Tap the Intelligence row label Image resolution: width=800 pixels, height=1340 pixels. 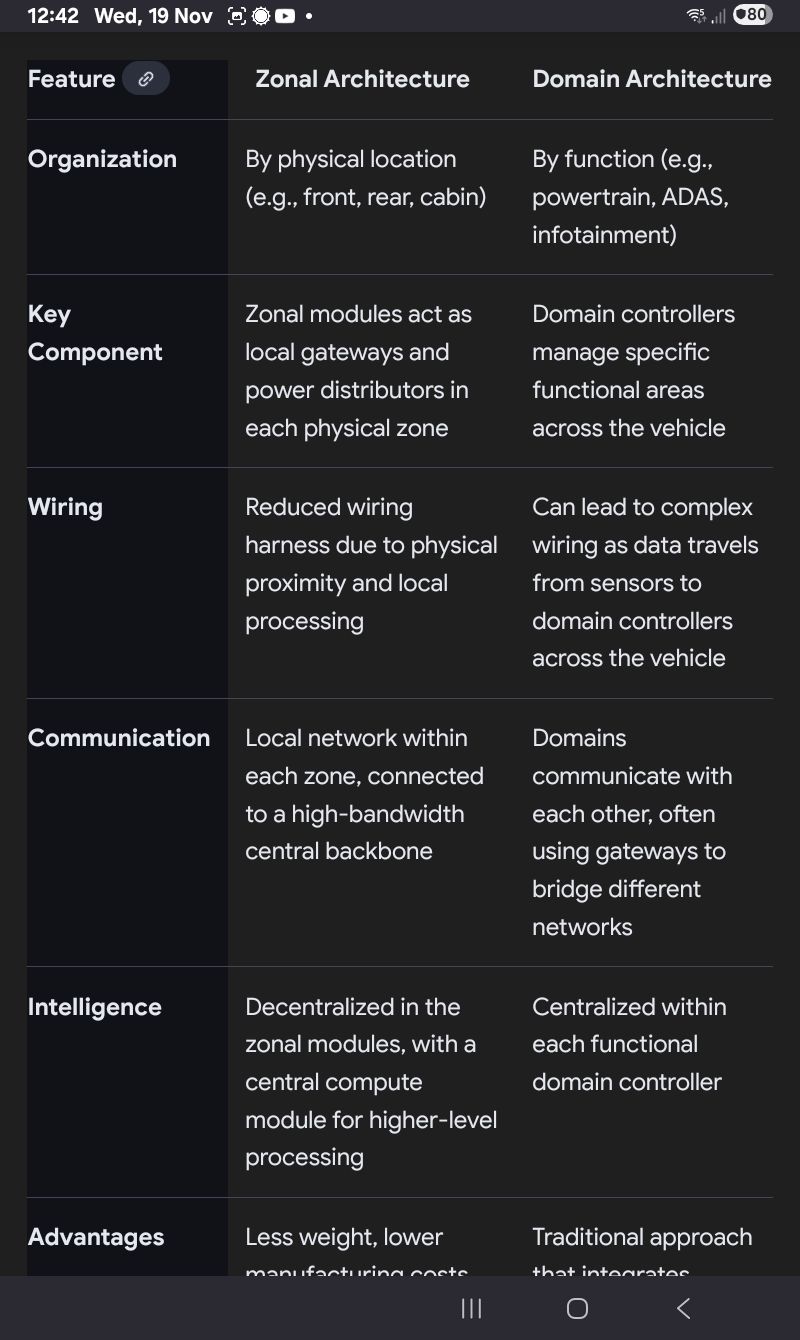click(x=95, y=1007)
